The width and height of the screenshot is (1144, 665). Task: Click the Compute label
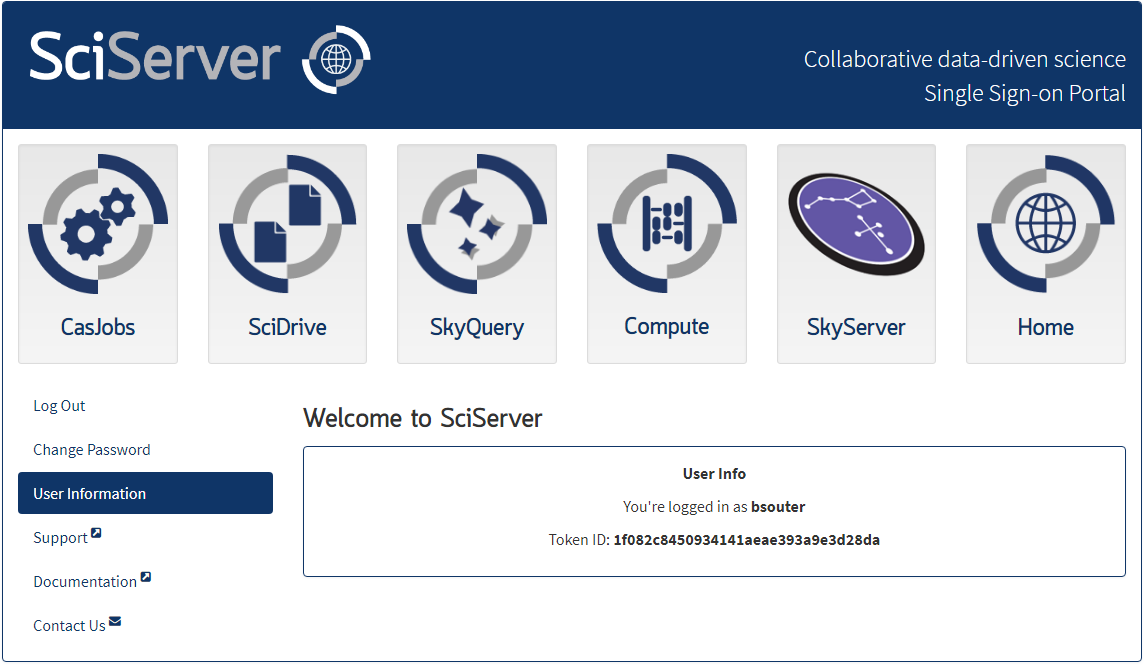coord(667,327)
